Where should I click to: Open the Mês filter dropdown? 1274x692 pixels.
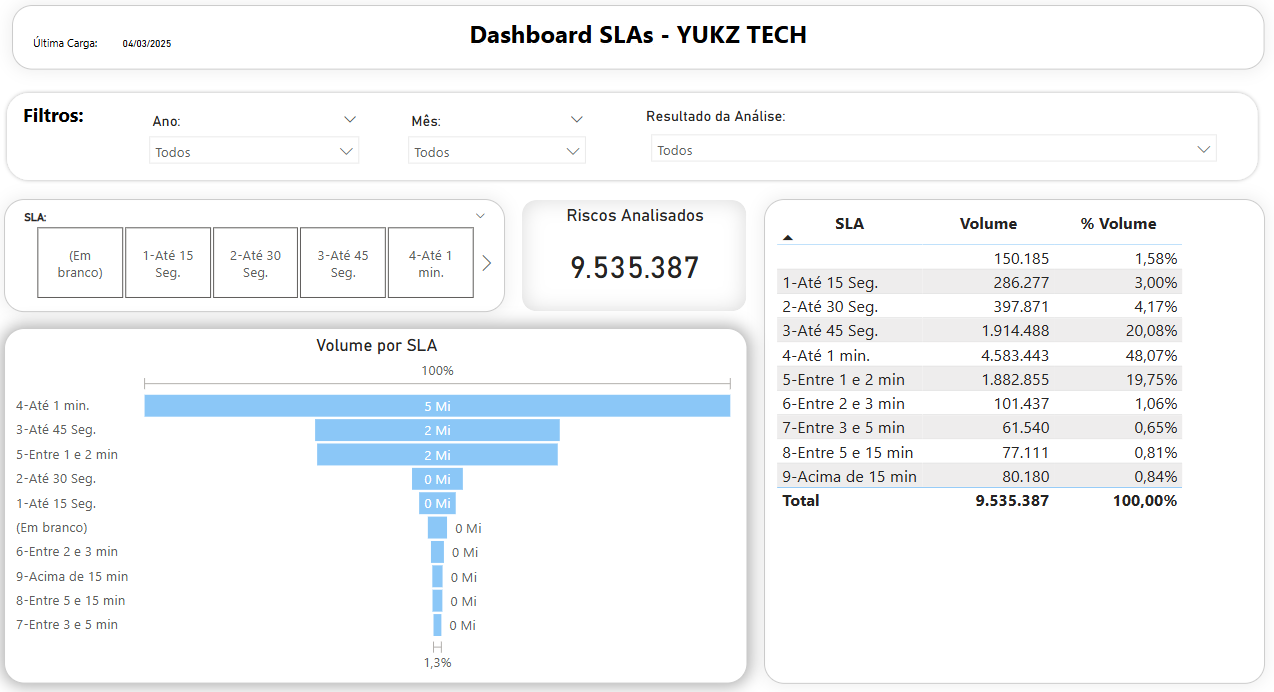tap(497, 152)
